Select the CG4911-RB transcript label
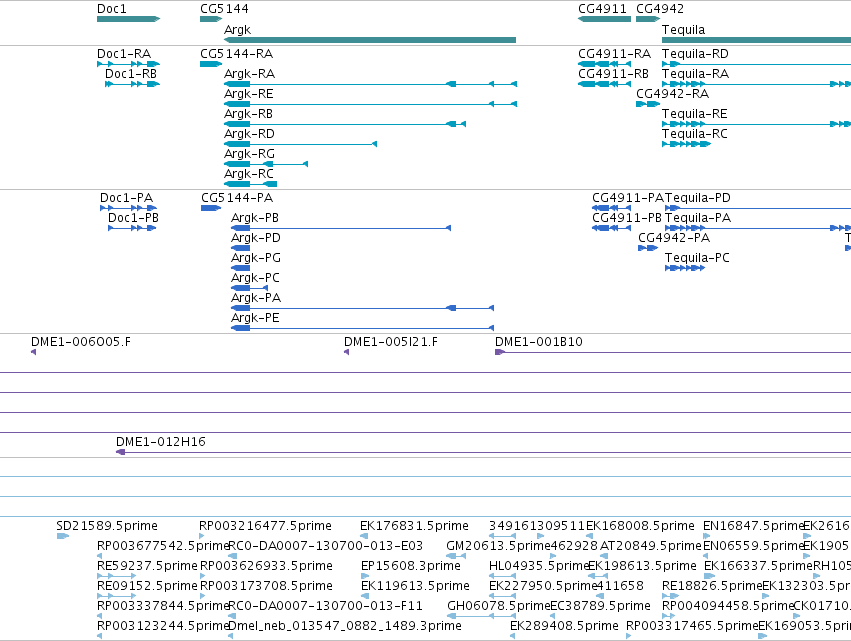The width and height of the screenshot is (851, 641). (x=613, y=74)
